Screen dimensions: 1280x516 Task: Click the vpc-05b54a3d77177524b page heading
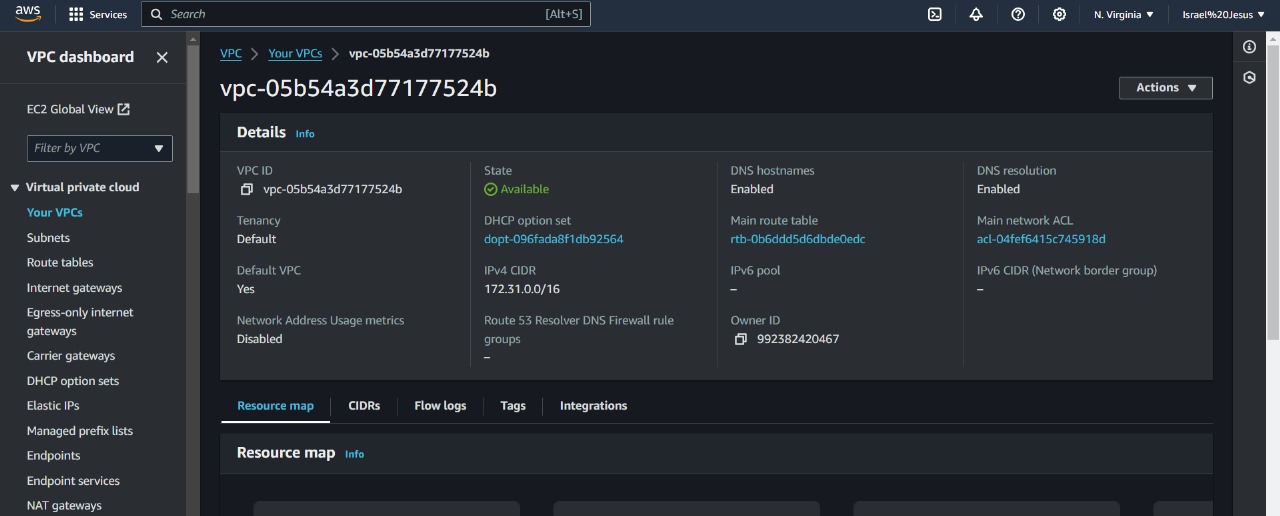(x=358, y=89)
